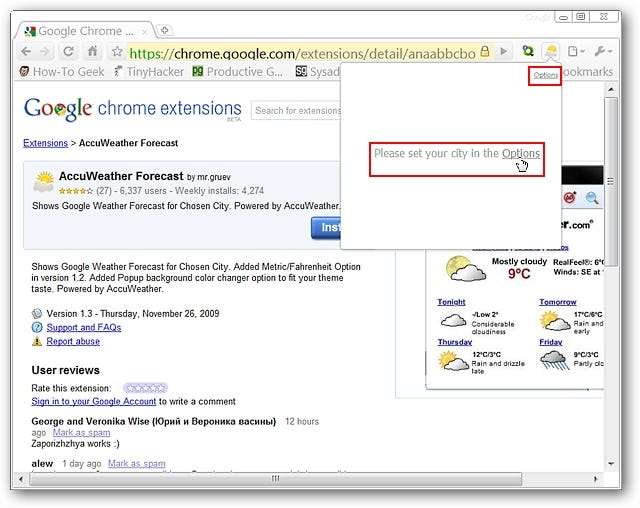Mark alew's review as spam

[137, 464]
